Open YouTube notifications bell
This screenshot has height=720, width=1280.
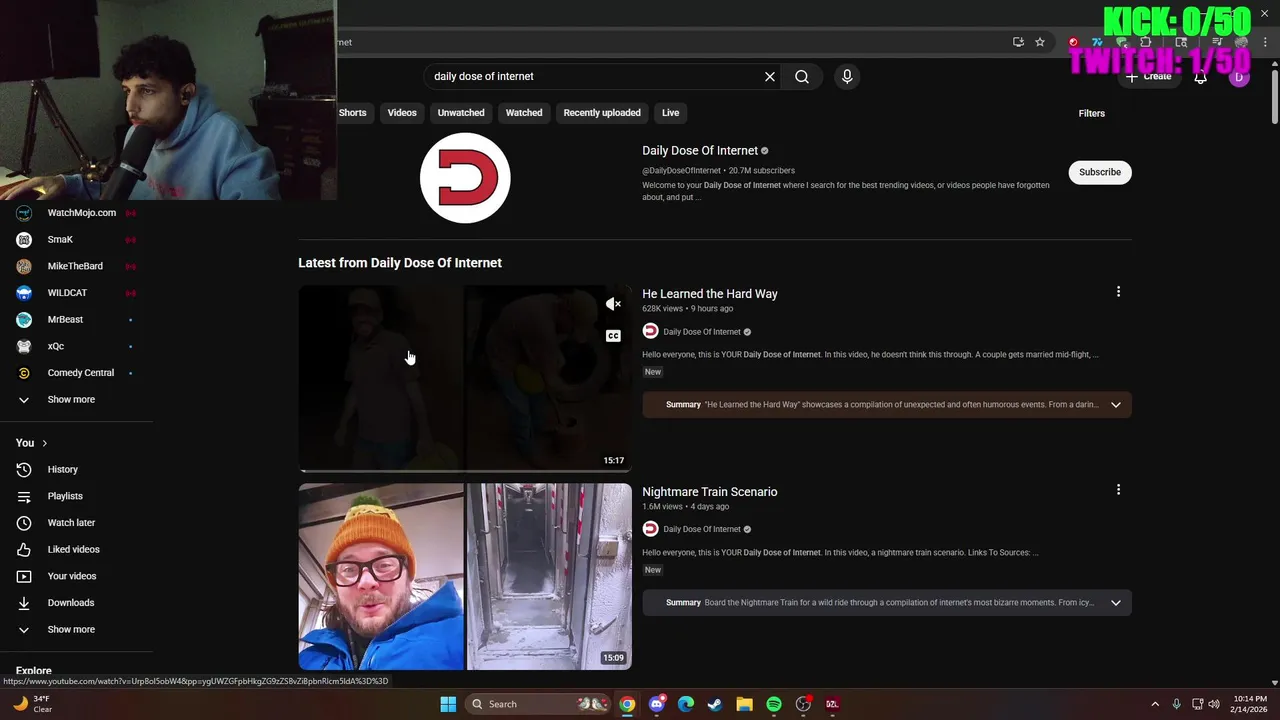pyautogui.click(x=1200, y=77)
